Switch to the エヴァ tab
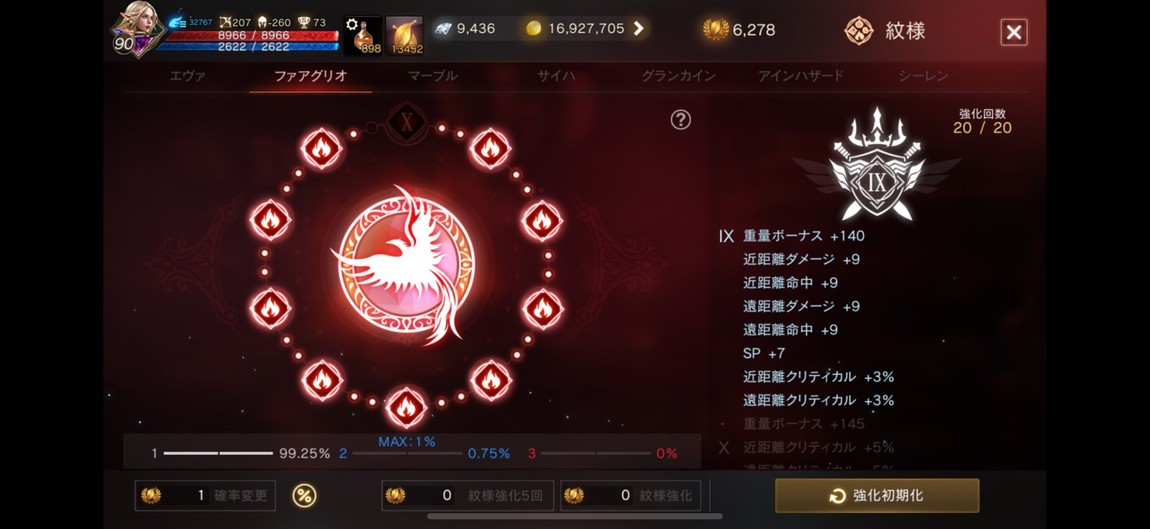Image resolution: width=1150 pixels, height=529 pixels. (188, 76)
